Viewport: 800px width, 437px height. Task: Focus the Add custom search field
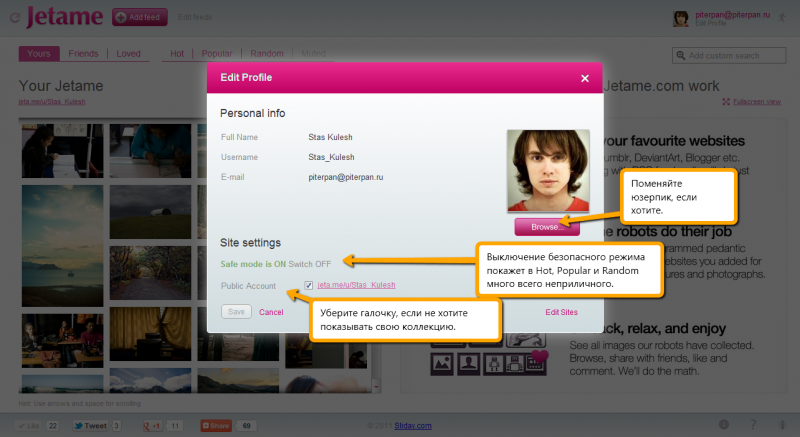coord(729,55)
